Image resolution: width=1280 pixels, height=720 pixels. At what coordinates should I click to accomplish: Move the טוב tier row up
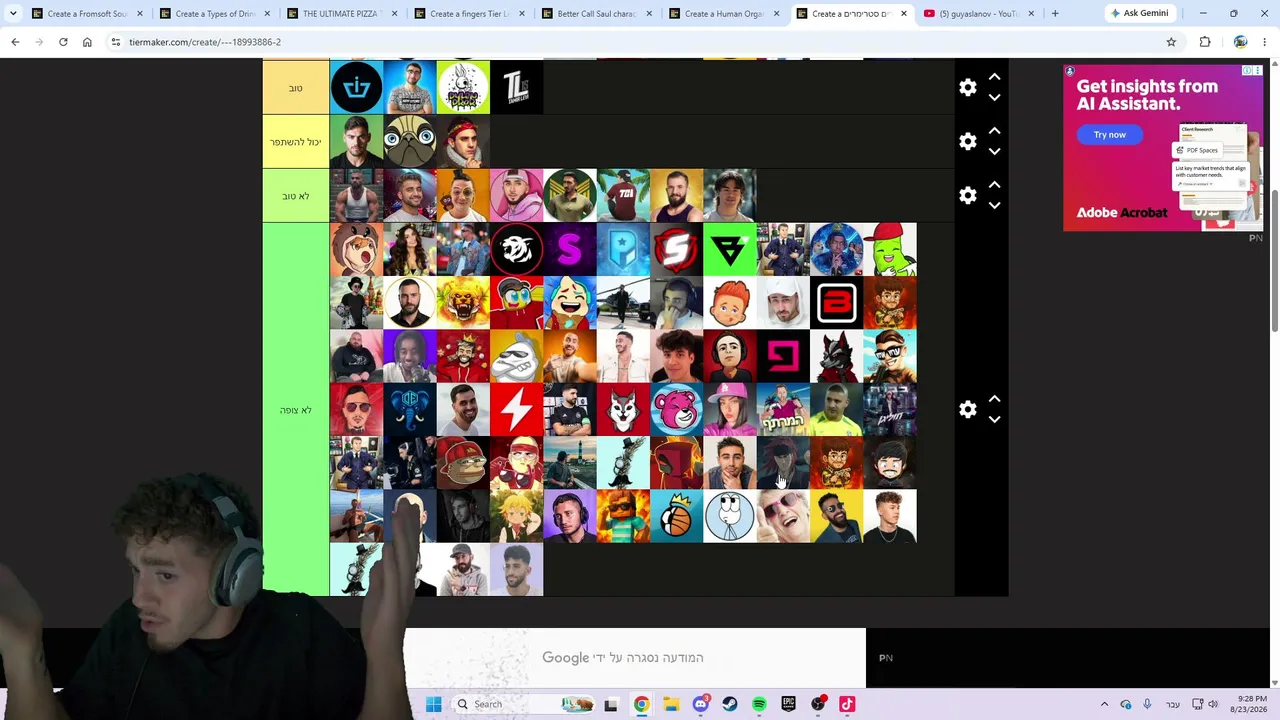[x=994, y=77]
